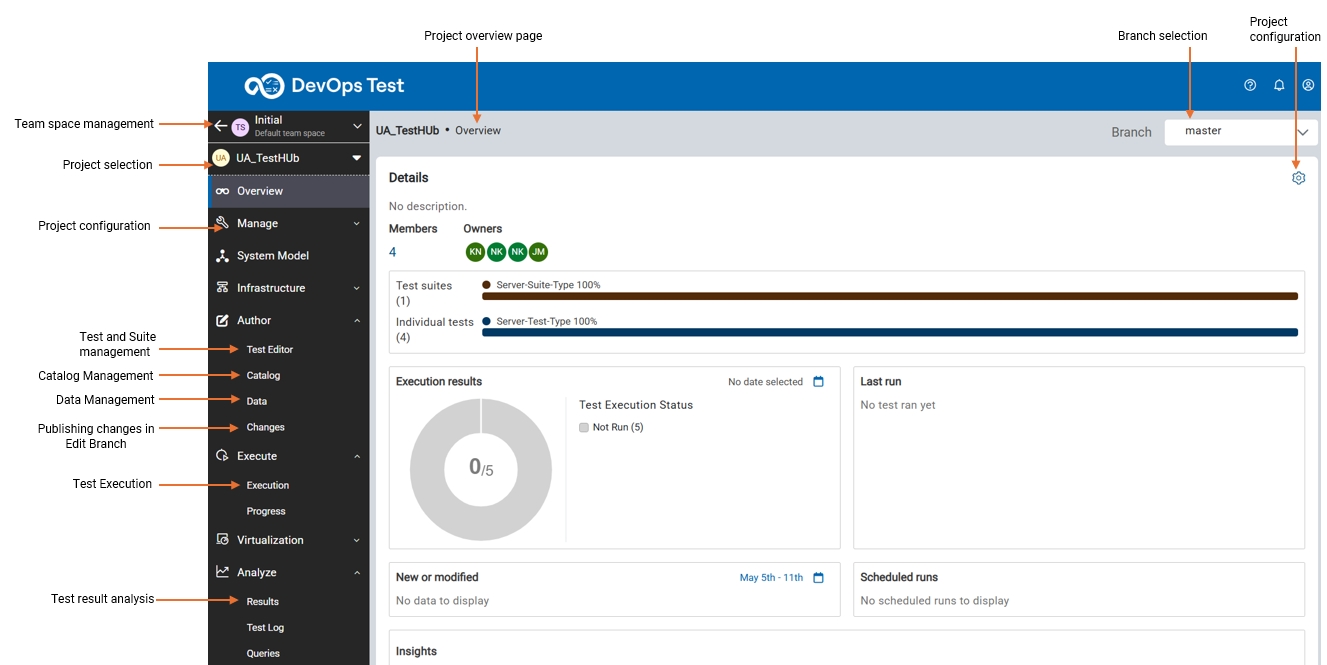
Task: Go to the Results page
Action: pos(262,602)
